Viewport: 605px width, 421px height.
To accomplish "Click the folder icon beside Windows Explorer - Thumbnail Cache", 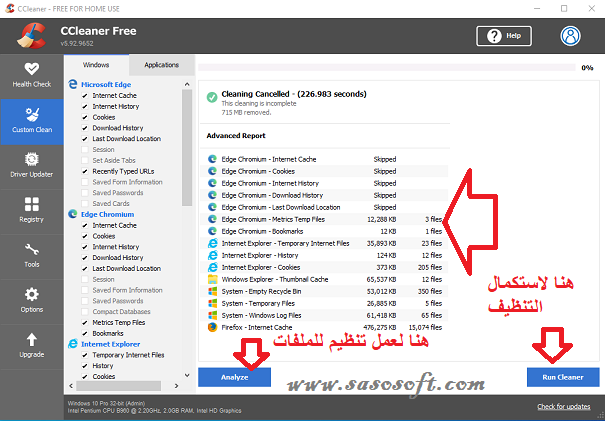I will [x=213, y=279].
